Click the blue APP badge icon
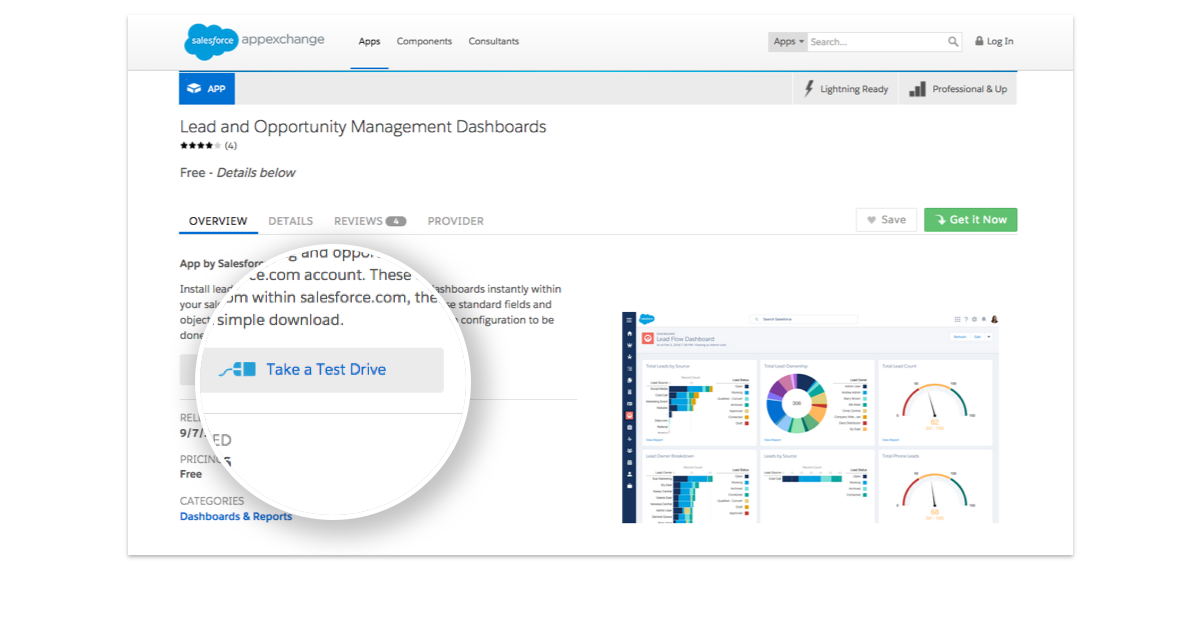 coord(207,89)
